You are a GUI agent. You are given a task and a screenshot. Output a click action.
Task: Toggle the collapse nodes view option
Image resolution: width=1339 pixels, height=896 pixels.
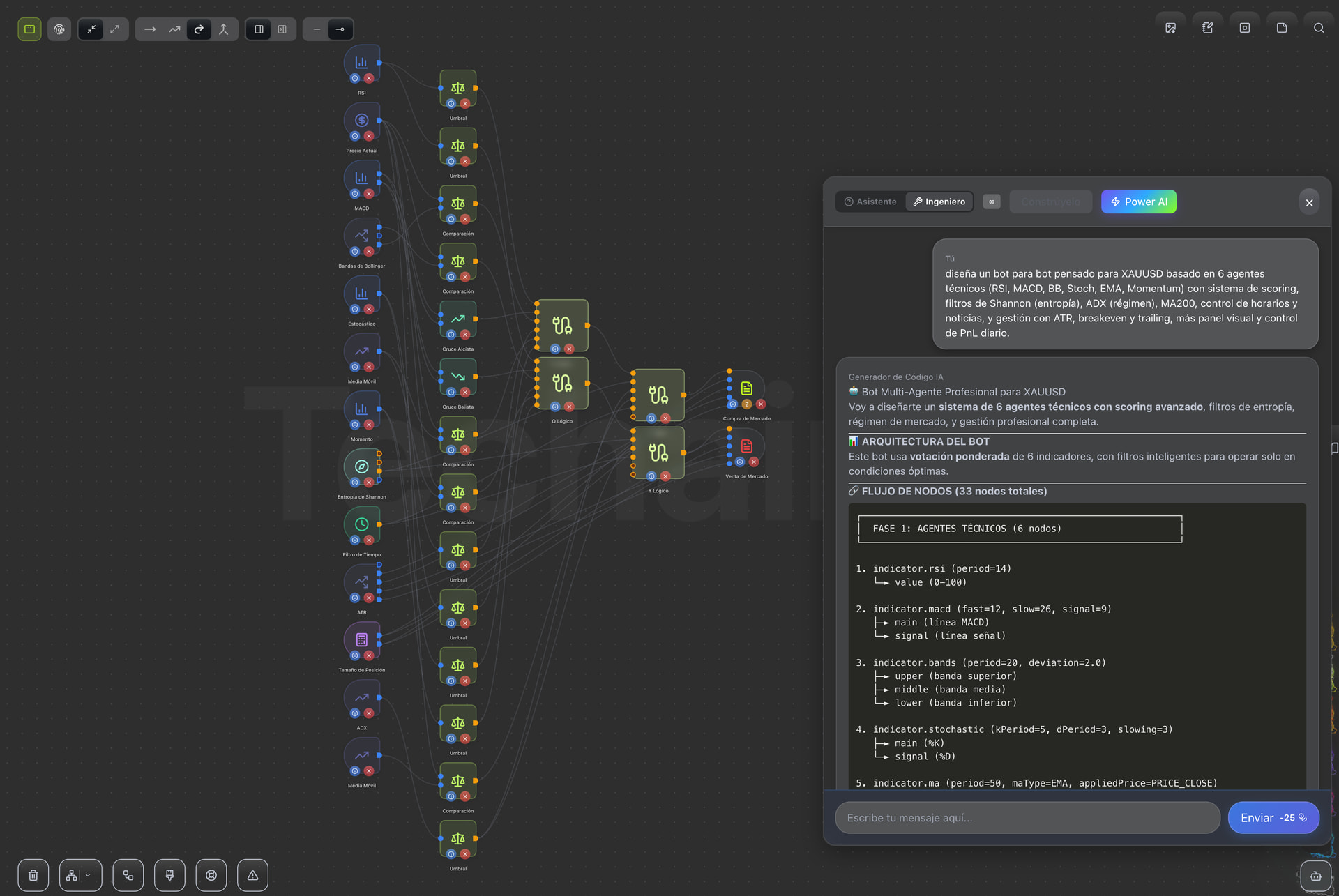[x=91, y=29]
